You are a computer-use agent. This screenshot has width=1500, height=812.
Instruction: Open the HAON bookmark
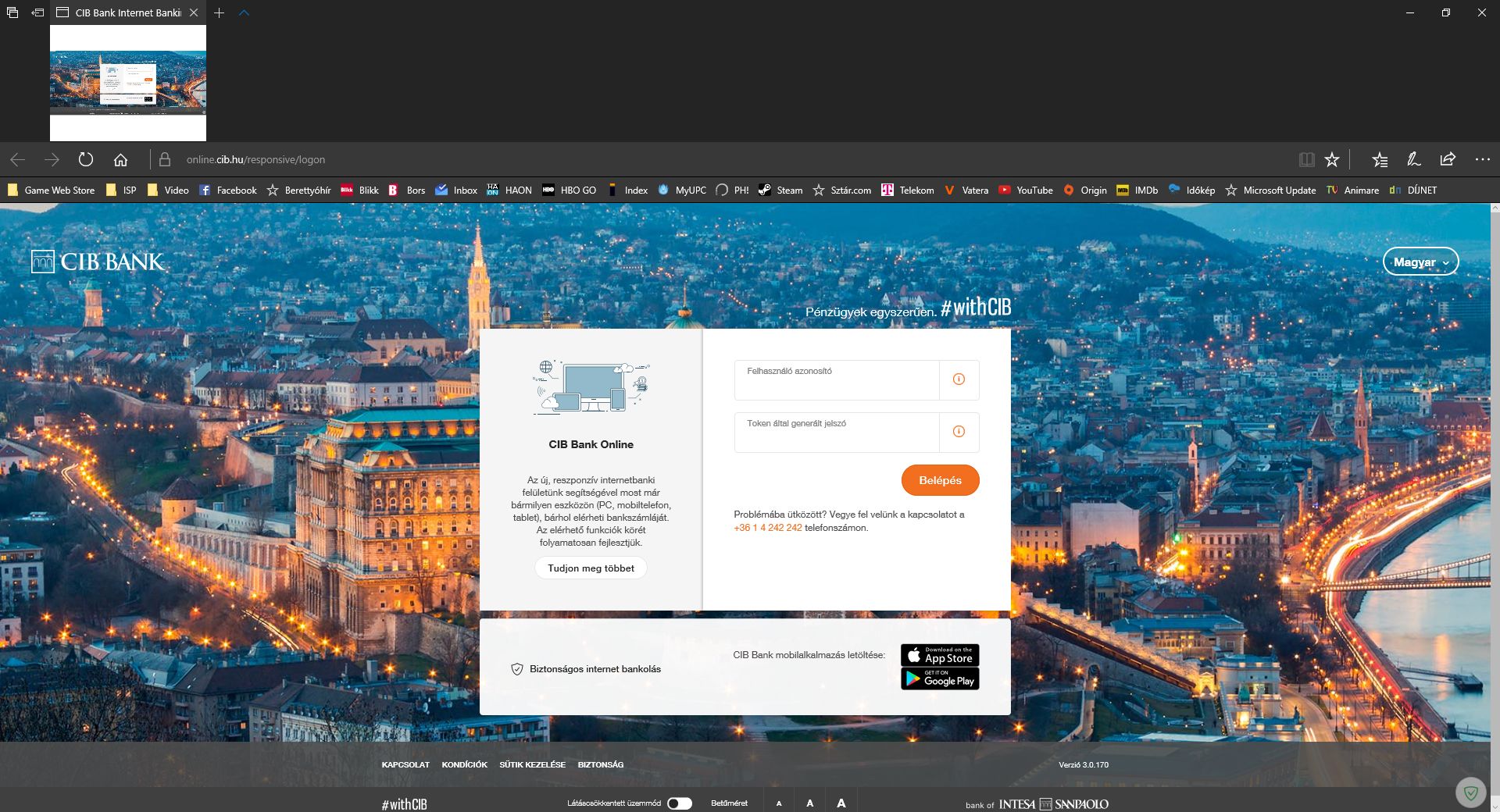pyautogui.click(x=509, y=190)
